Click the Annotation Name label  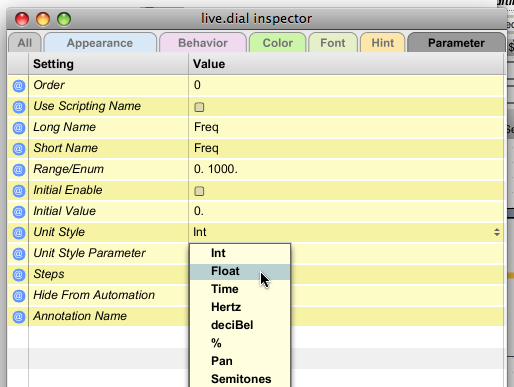pyautogui.click(x=80, y=316)
